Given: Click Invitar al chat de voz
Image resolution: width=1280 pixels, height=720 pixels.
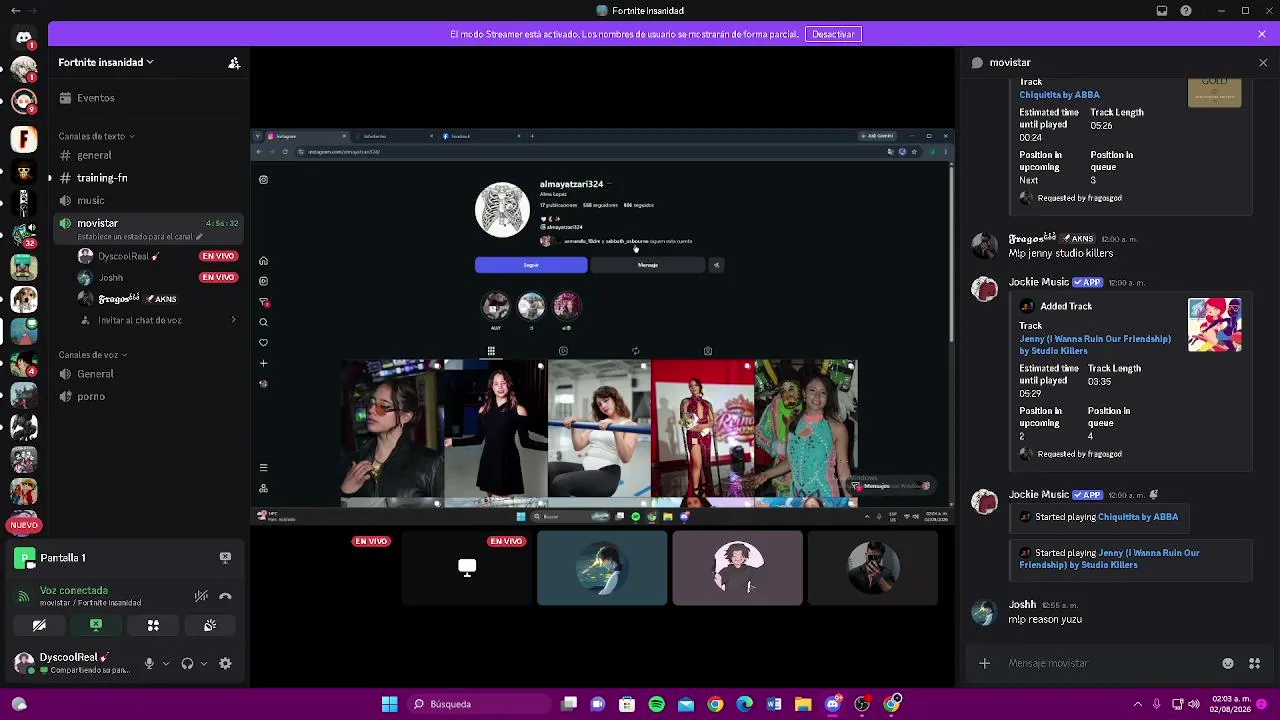Looking at the screenshot, I should 158,320.
